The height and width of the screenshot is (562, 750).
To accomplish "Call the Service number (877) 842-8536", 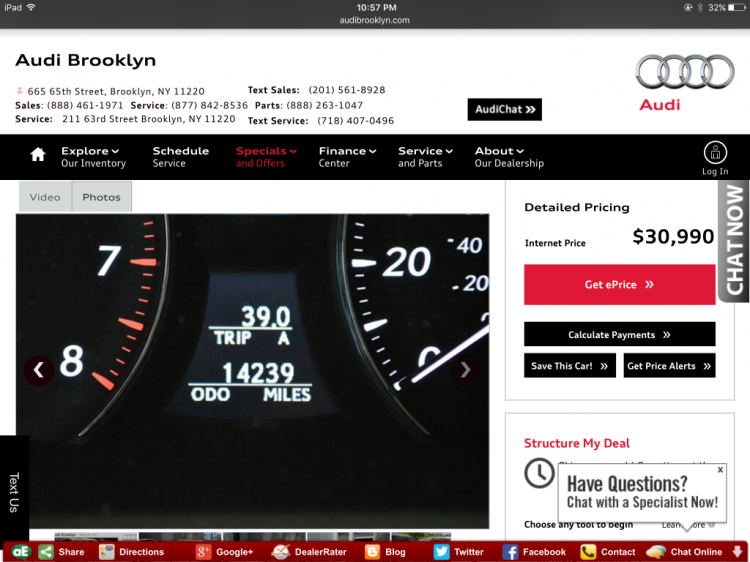I will (x=210, y=105).
